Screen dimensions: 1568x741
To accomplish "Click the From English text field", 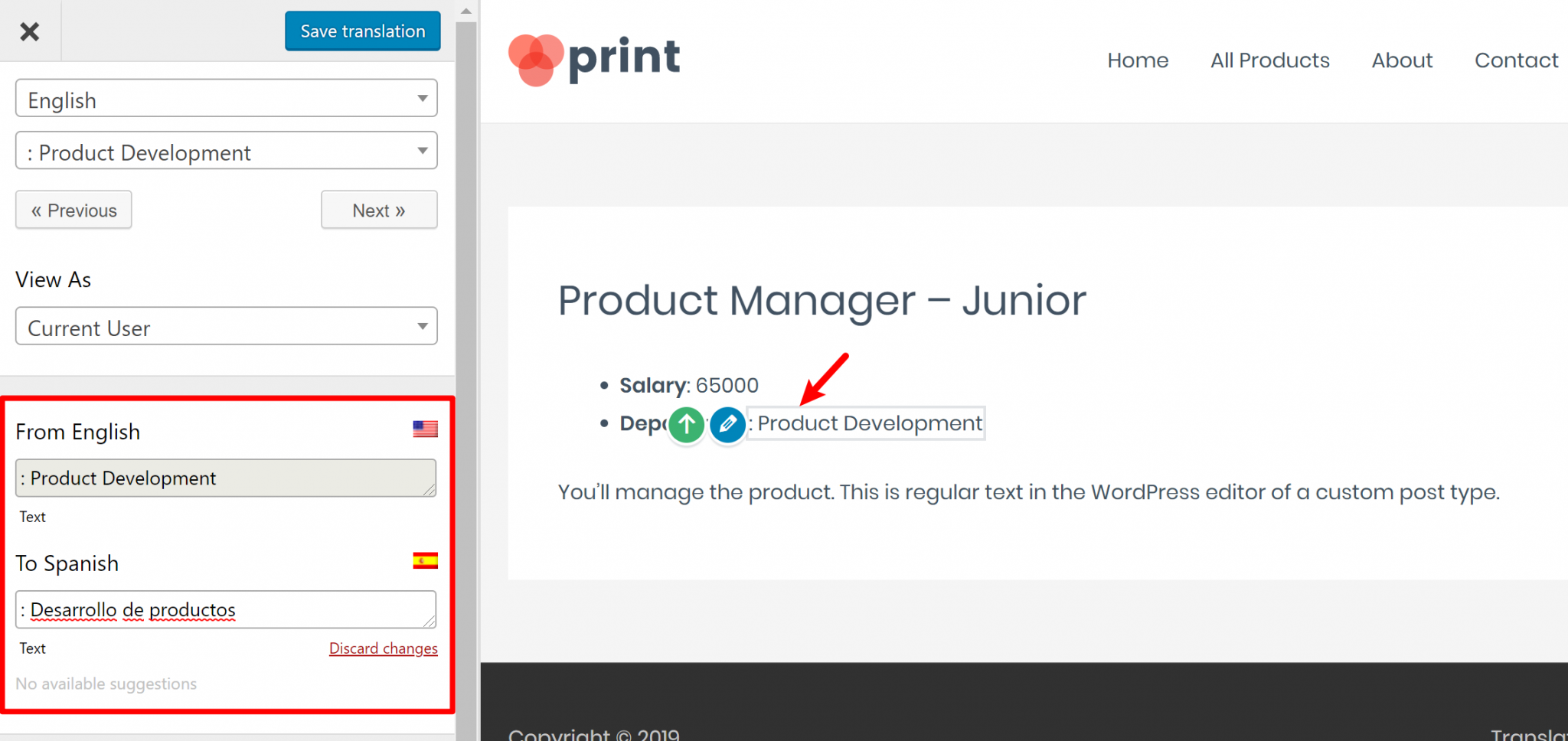I will [x=226, y=478].
